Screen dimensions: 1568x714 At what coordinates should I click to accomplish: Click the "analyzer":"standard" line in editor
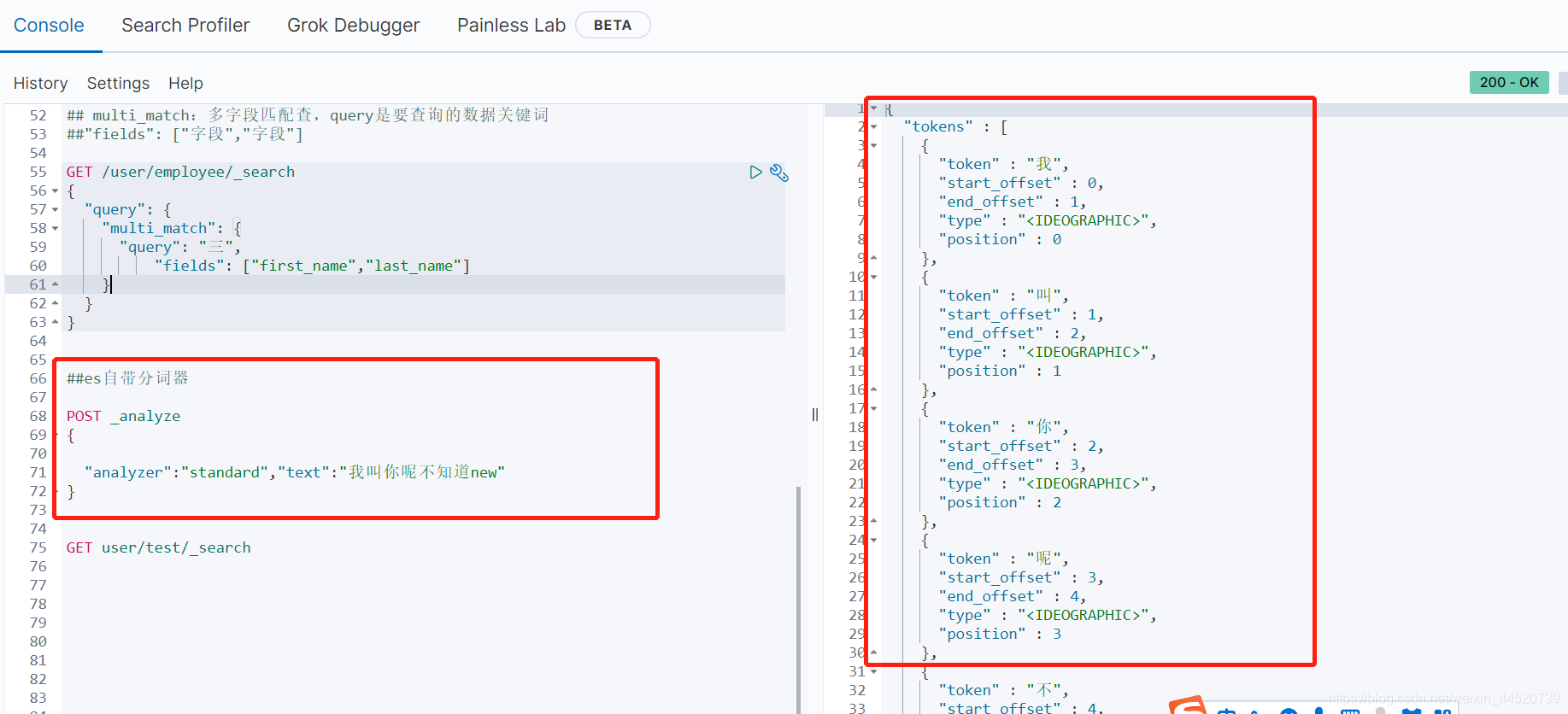coord(295,473)
